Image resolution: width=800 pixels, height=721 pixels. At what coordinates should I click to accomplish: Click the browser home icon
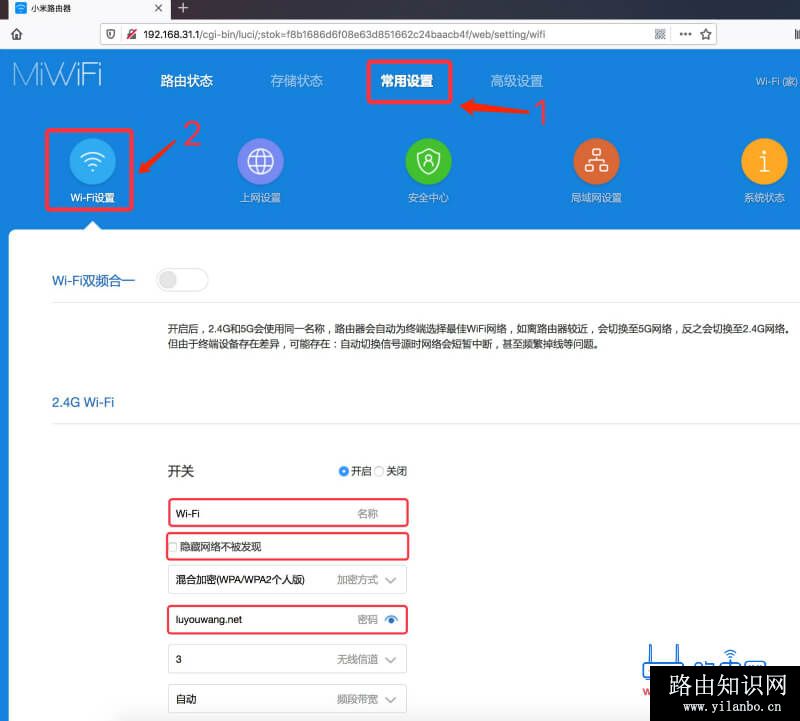coord(16,34)
